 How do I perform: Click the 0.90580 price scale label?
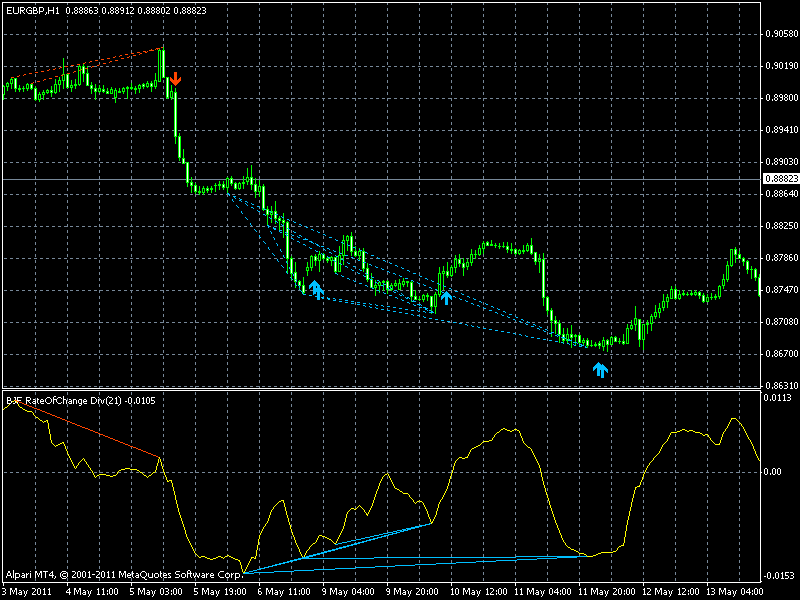tap(782, 34)
